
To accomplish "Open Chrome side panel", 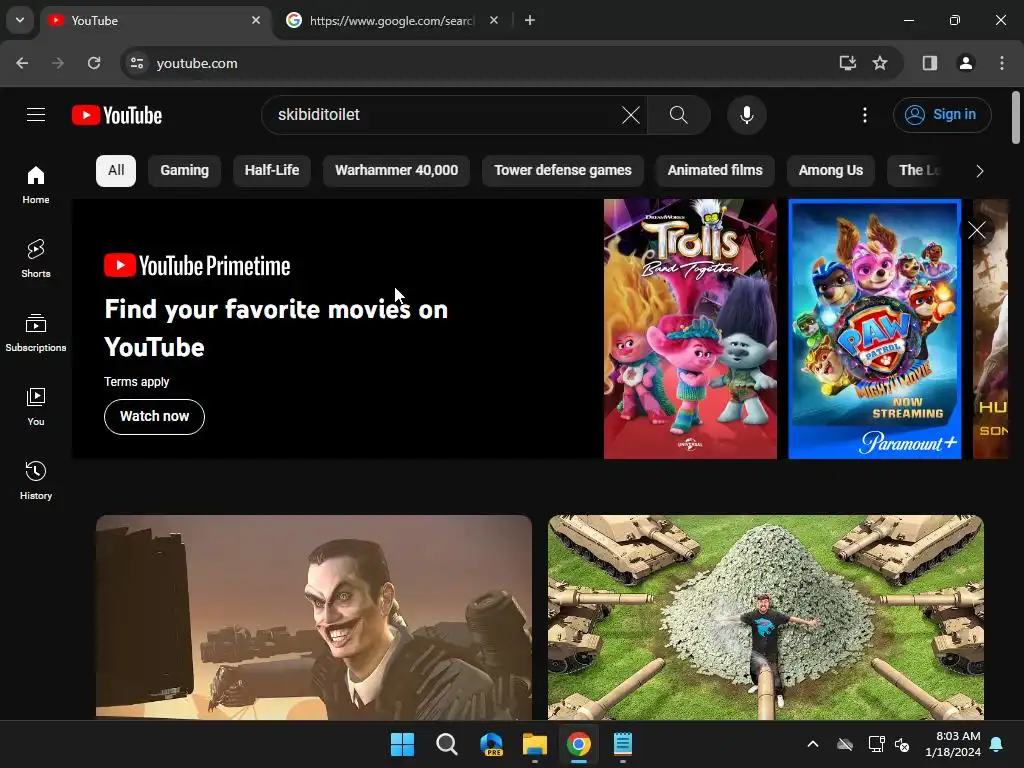I will point(930,63).
